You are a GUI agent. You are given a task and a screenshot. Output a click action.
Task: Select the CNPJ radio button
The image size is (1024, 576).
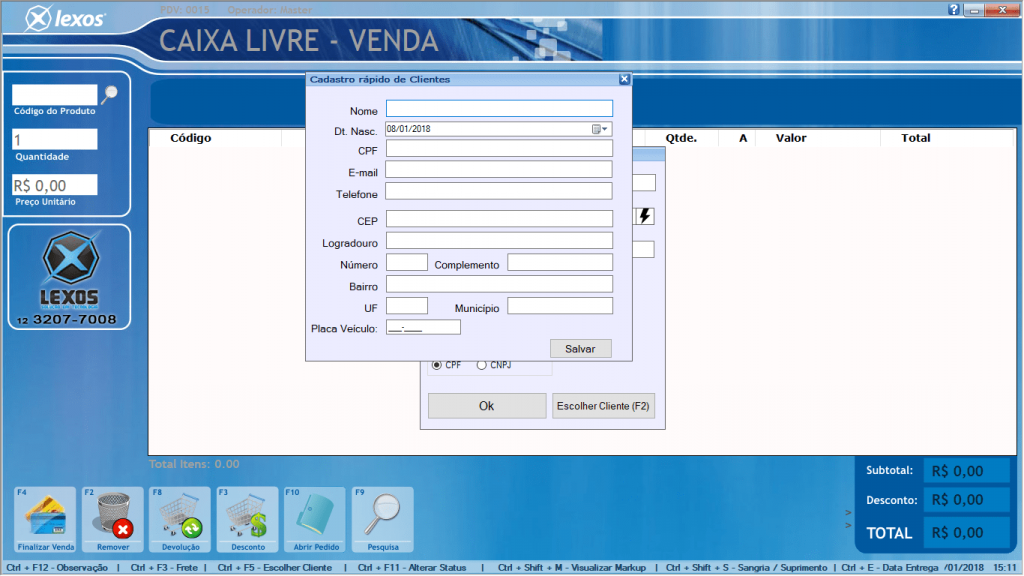[x=482, y=366]
